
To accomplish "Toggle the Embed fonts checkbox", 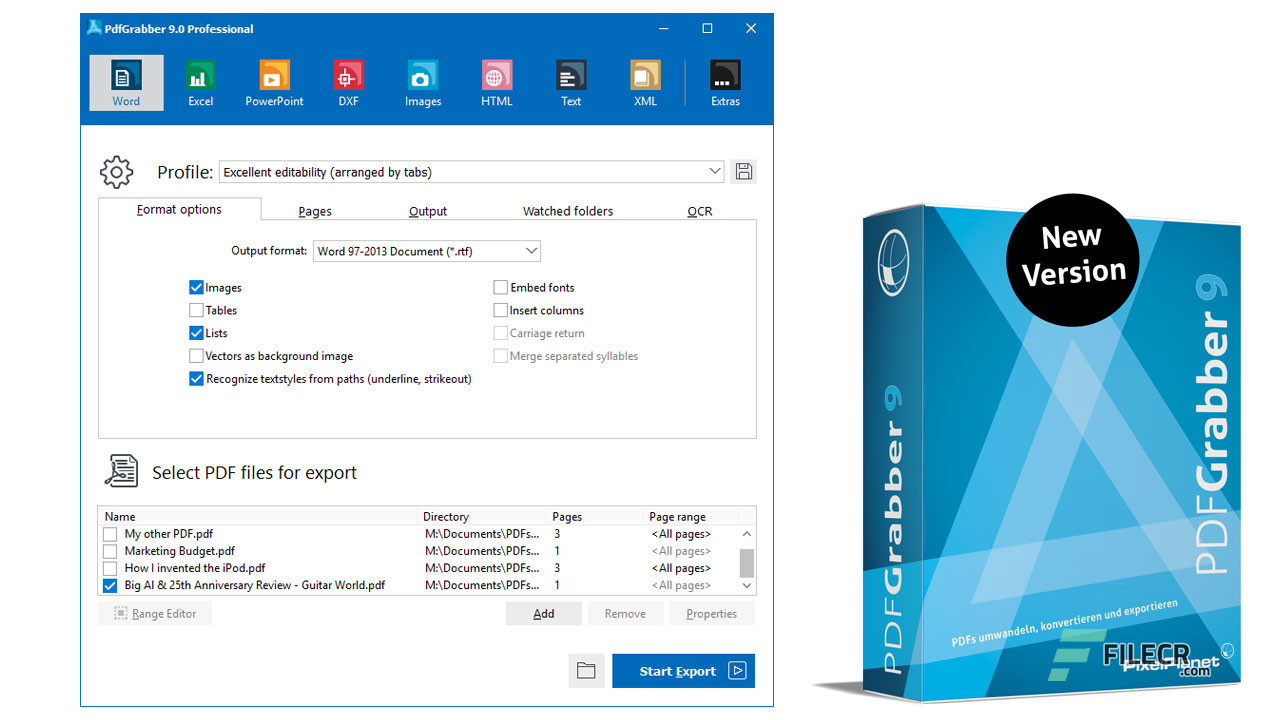I will 501,287.
